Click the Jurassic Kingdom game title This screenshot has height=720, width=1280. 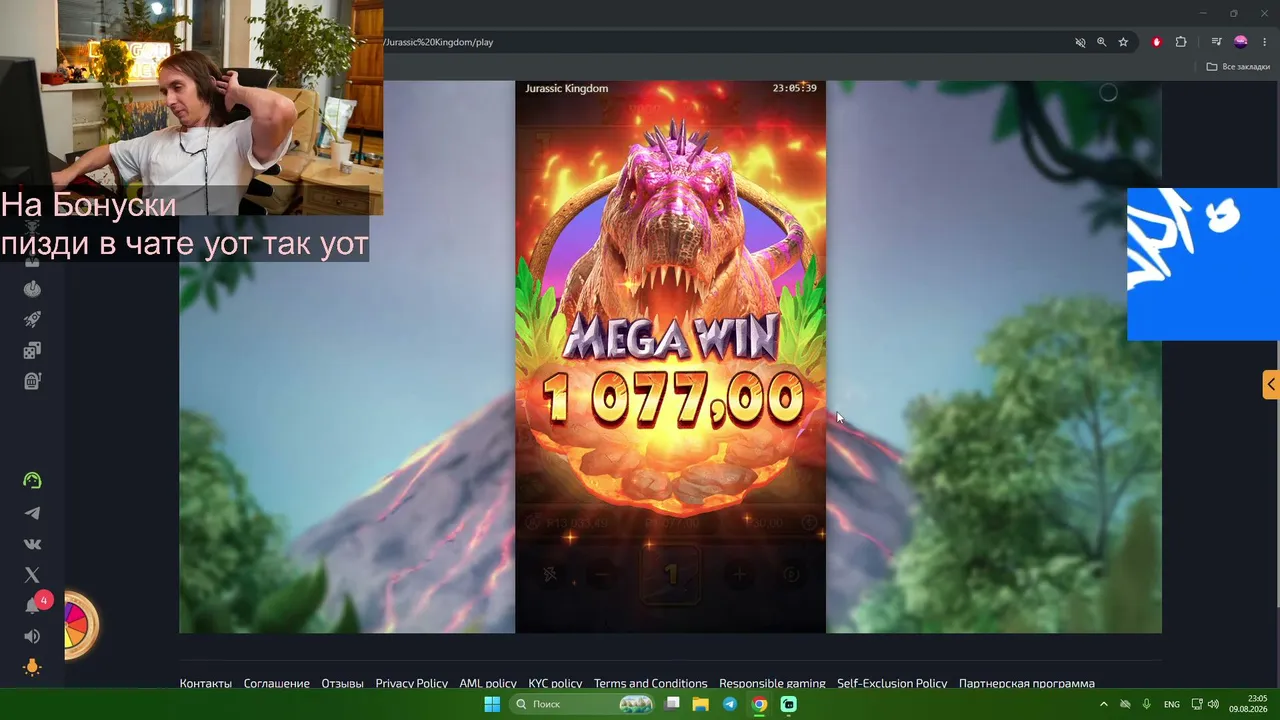click(566, 88)
